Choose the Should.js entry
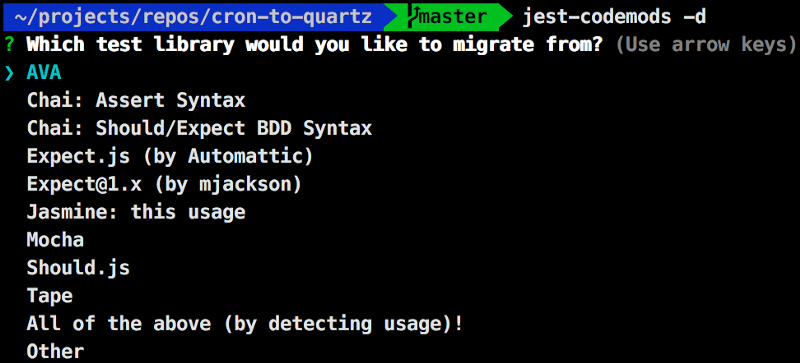The height and width of the screenshot is (363, 800). pos(78,268)
